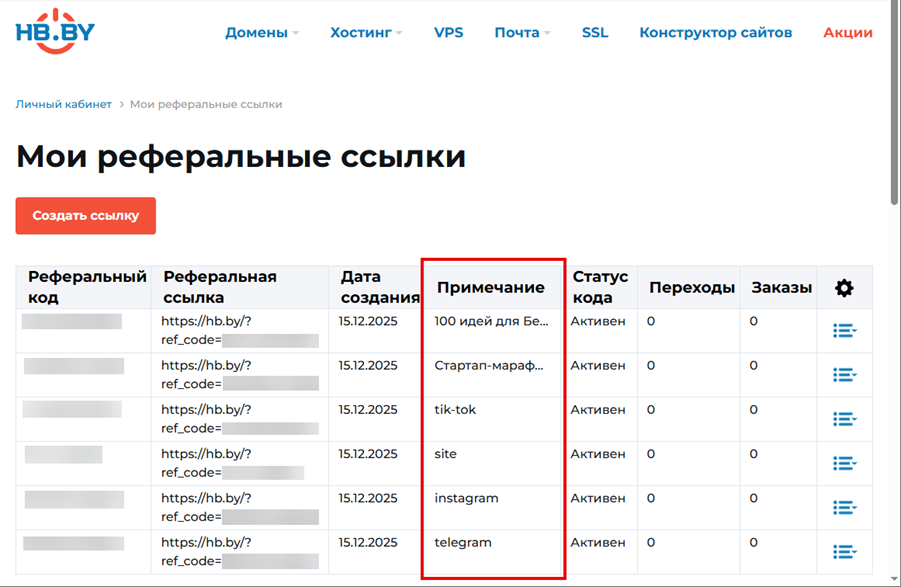
Task: Expand the Домены dropdown menu
Action: [262, 33]
